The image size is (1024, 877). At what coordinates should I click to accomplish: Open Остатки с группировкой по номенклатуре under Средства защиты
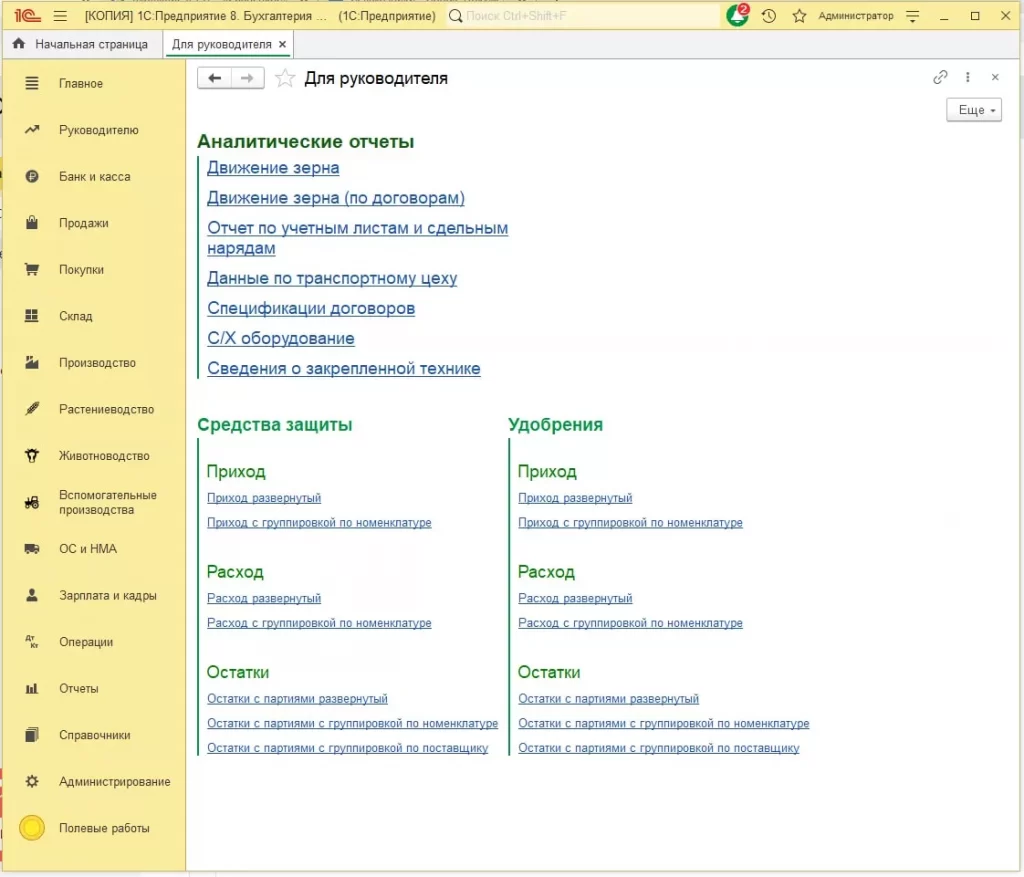pyautogui.click(x=353, y=724)
